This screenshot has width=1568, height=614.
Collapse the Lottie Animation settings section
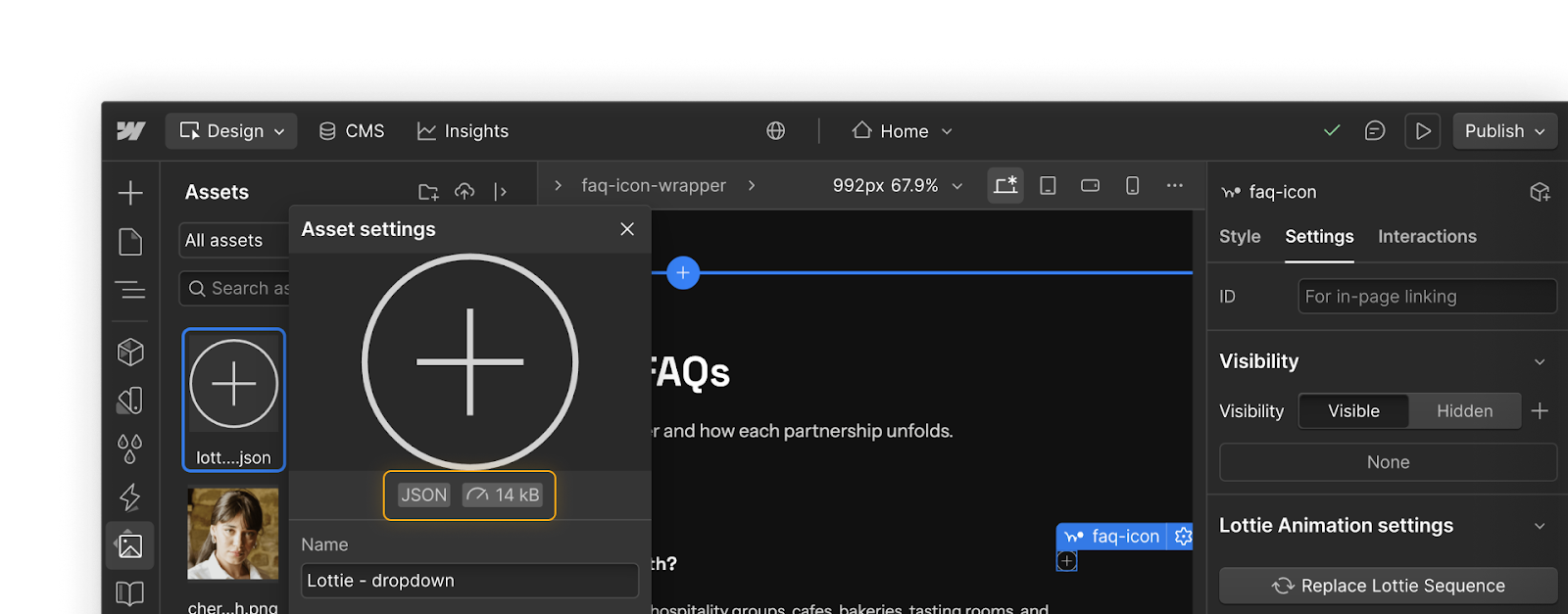[x=1540, y=526]
